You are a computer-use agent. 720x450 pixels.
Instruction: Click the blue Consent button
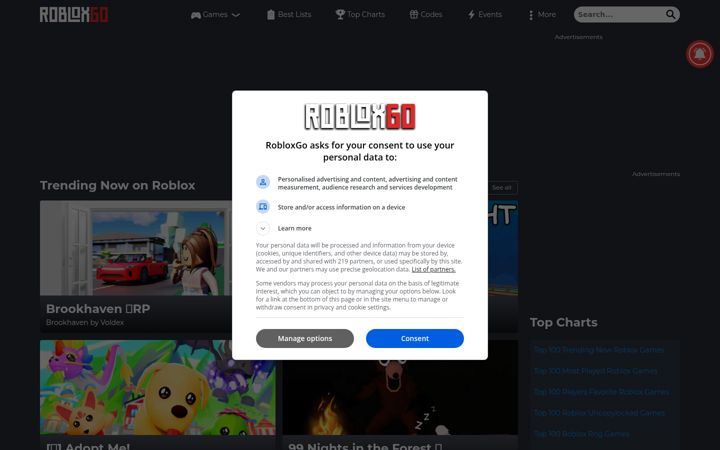tap(415, 338)
